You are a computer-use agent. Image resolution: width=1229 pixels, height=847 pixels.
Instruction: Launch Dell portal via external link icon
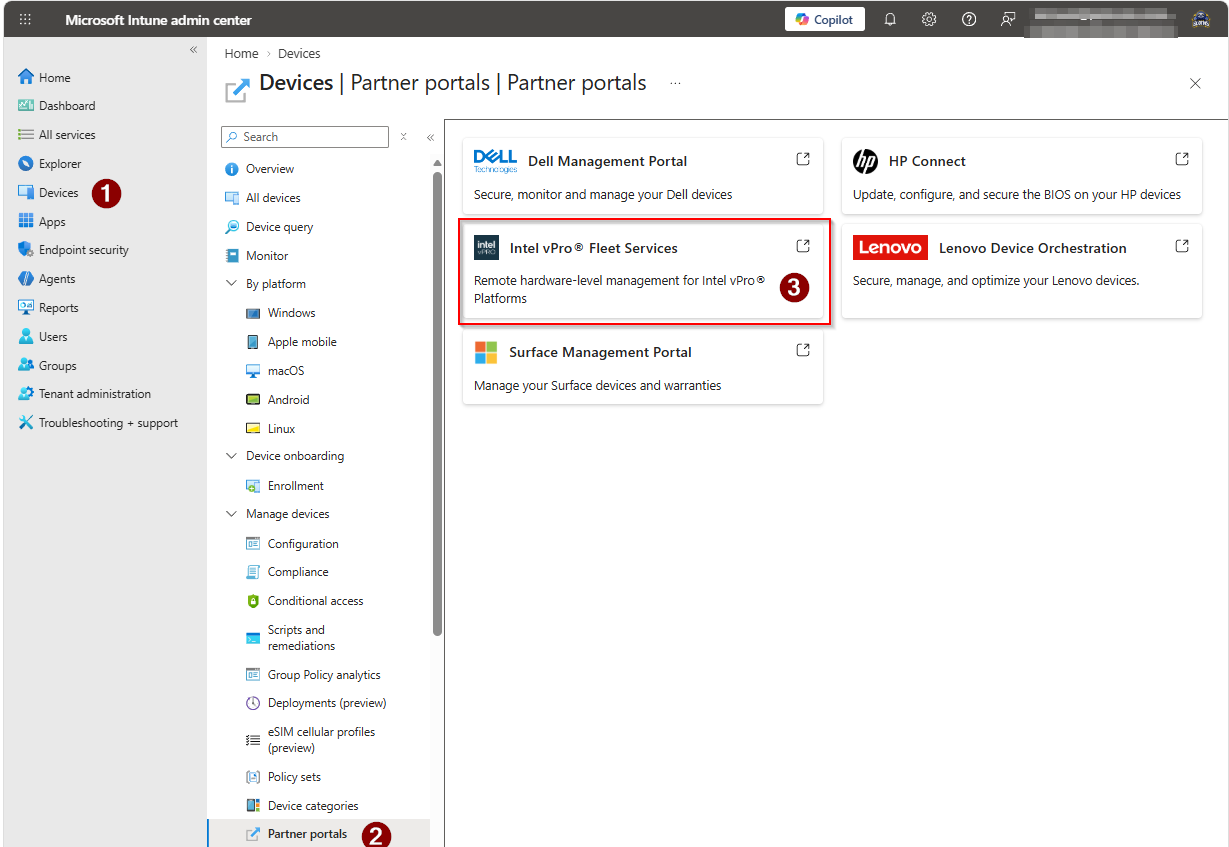(803, 159)
